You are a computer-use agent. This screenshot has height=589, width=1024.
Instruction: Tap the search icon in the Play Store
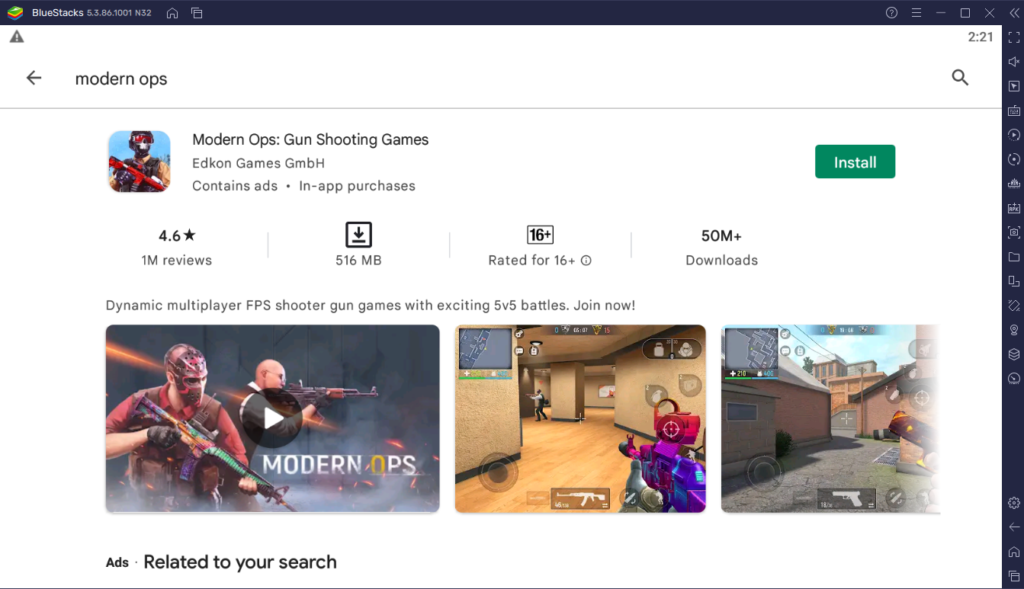[959, 77]
